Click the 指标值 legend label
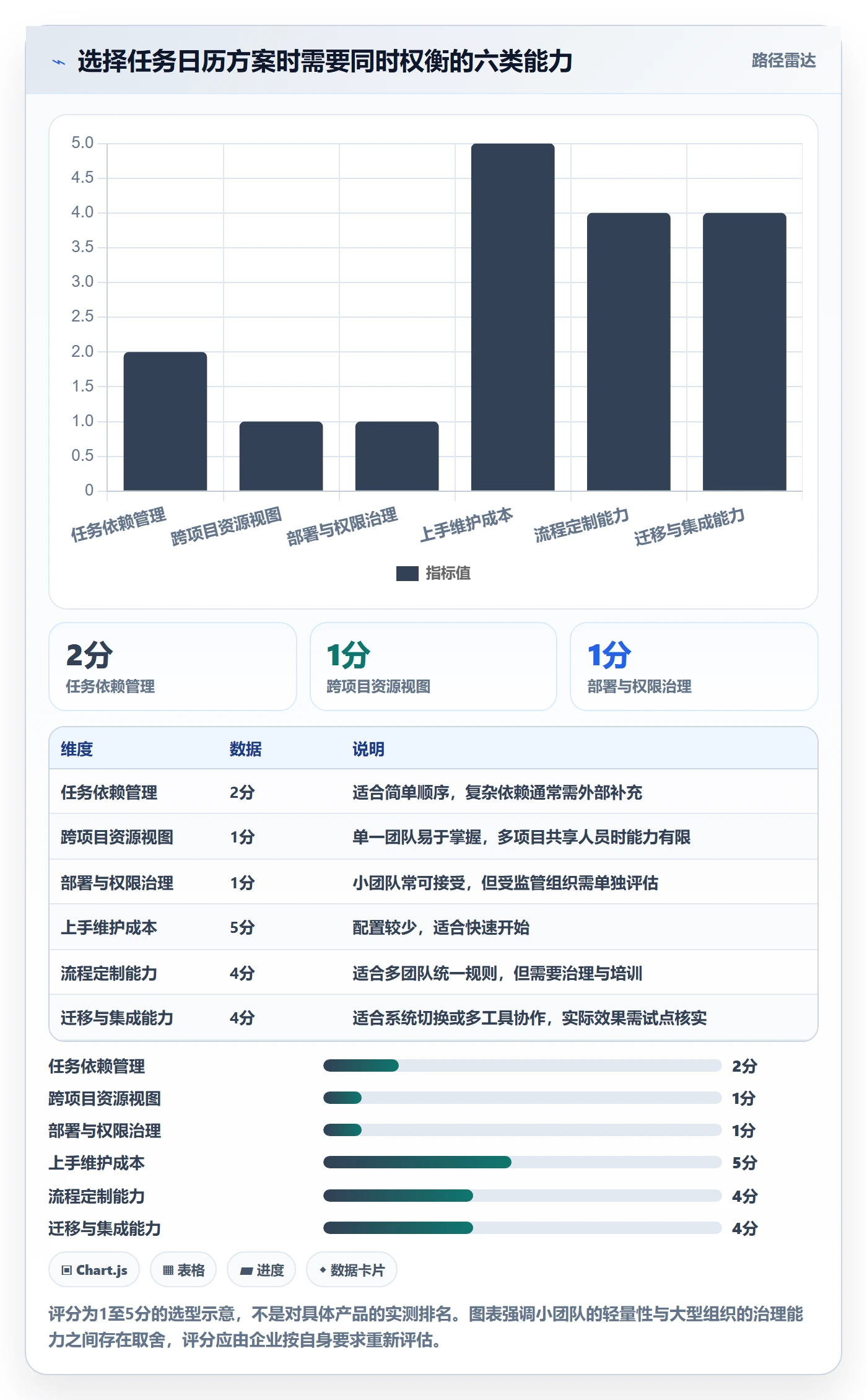Image resolution: width=867 pixels, height=1400 pixels. click(448, 574)
